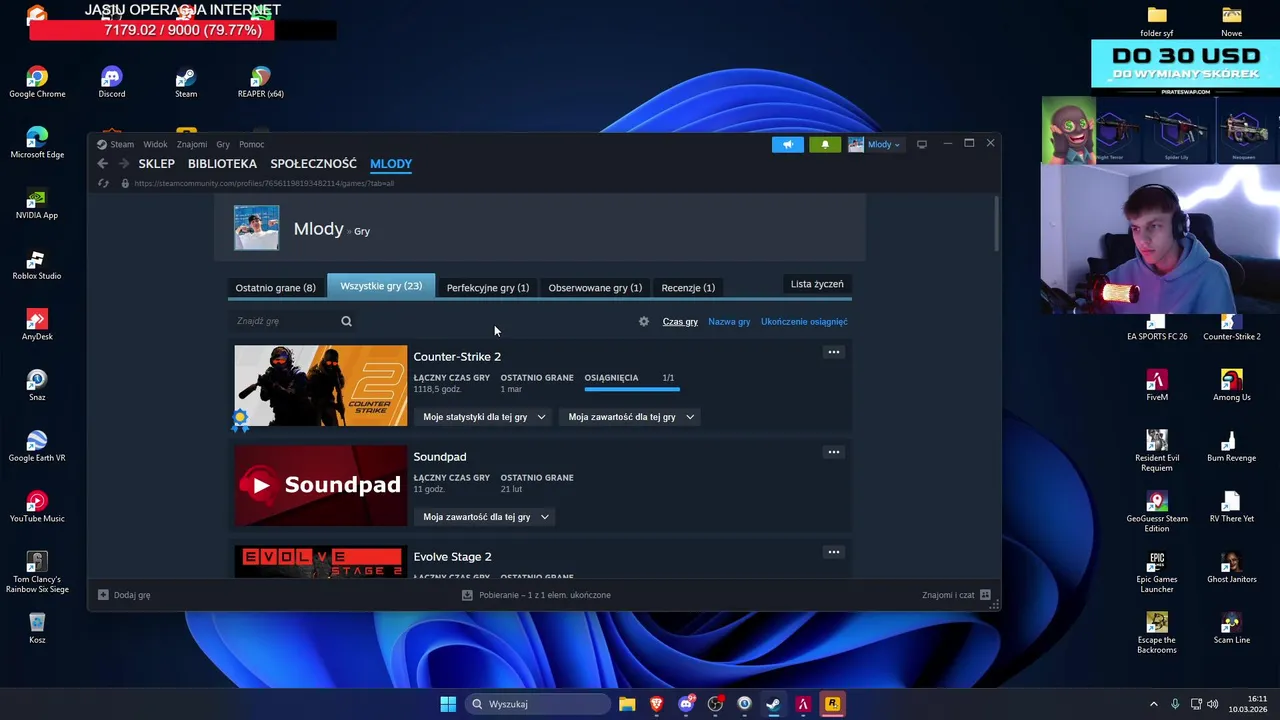The image size is (1280, 720).
Task: Open the 'Lista życzeń' button
Action: pos(817,284)
